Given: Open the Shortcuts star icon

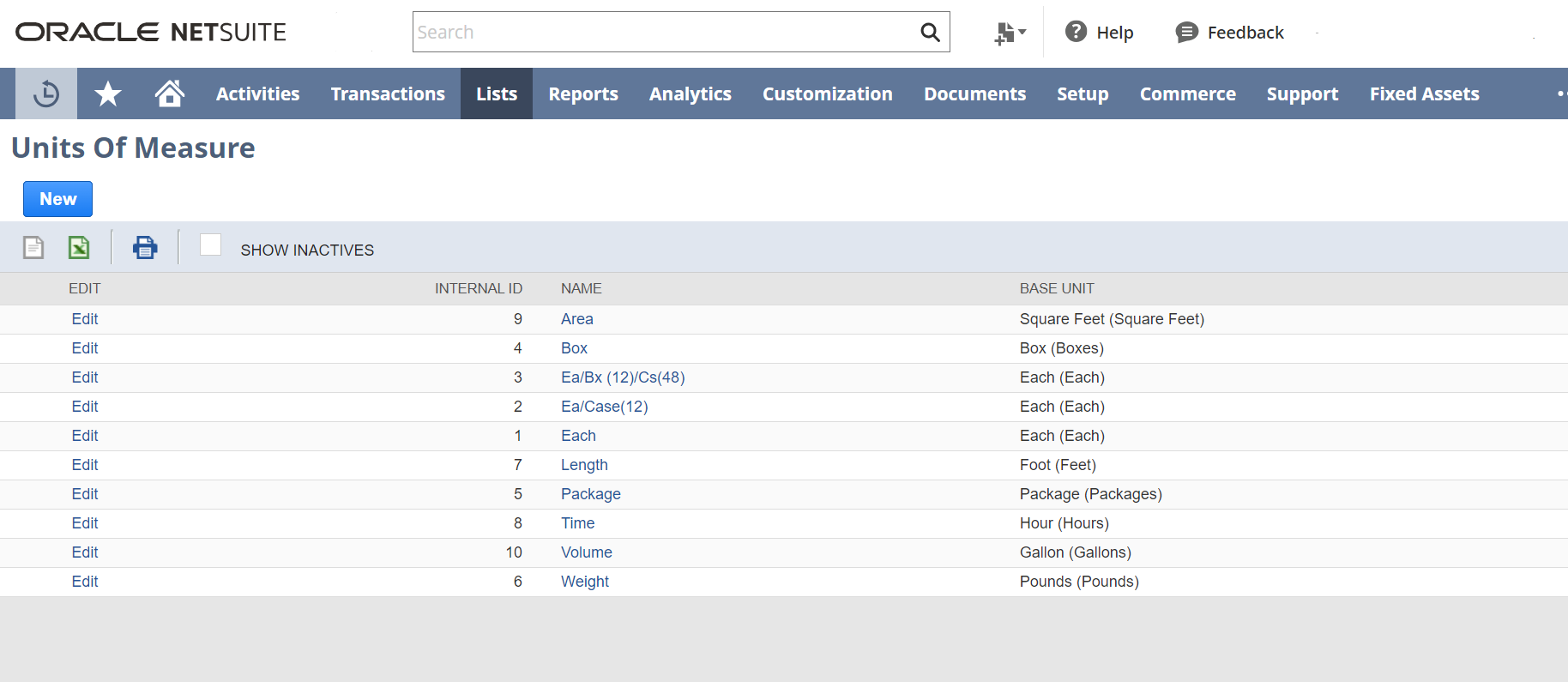Looking at the screenshot, I should (x=108, y=94).
